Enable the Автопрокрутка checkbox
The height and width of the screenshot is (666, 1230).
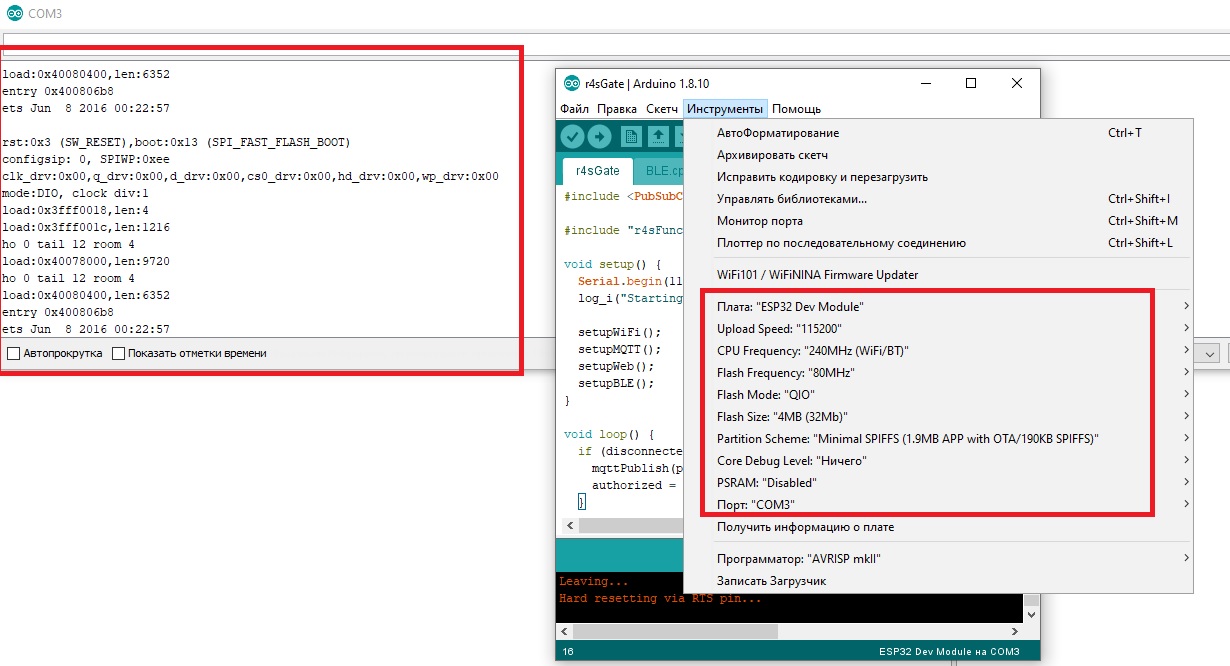coord(13,353)
